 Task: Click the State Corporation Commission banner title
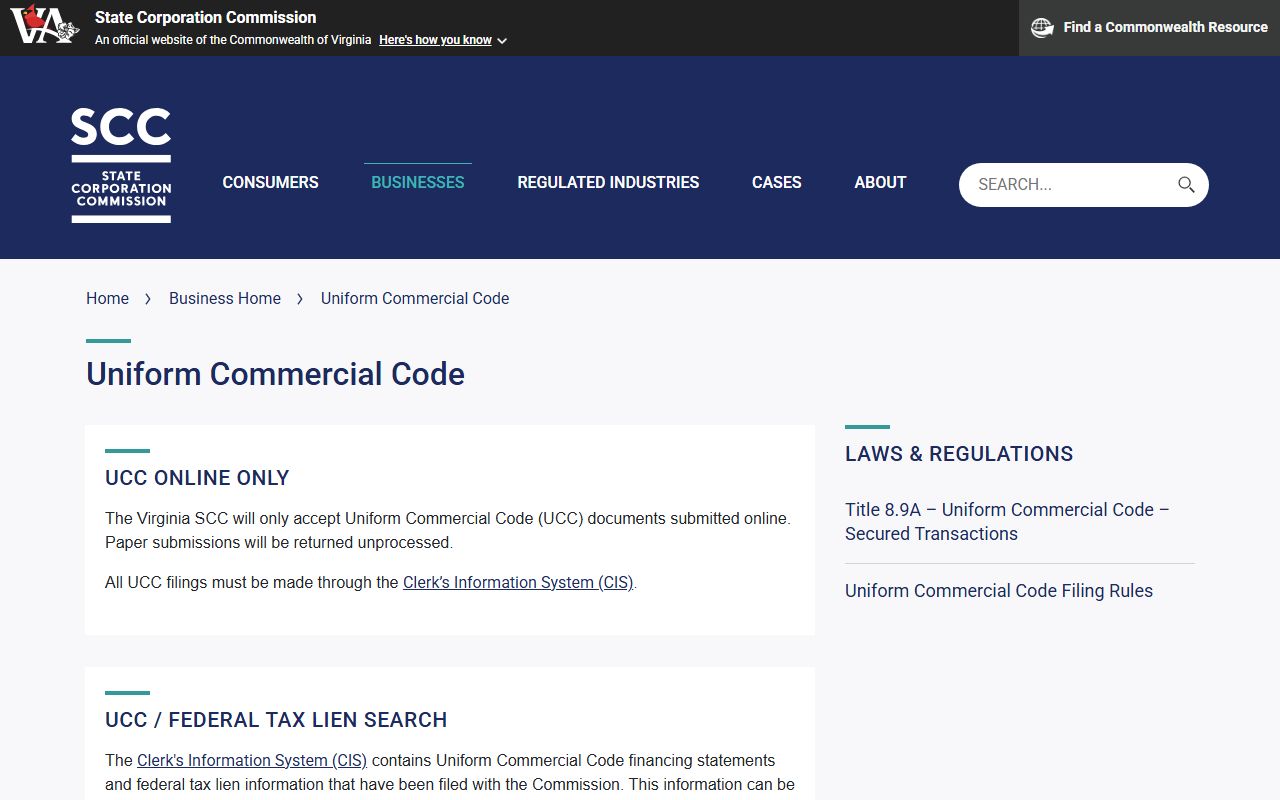point(205,17)
